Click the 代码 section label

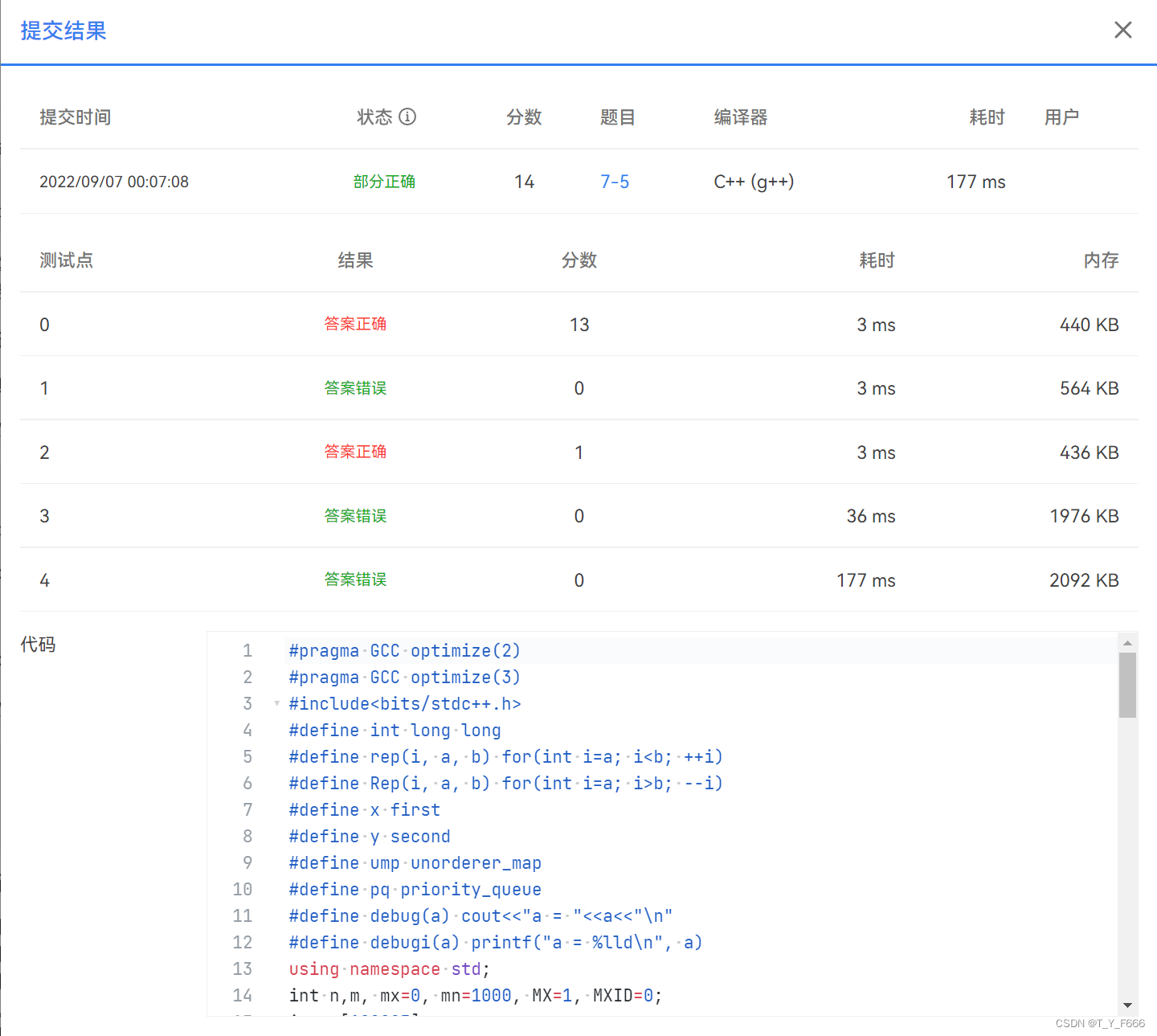38,644
